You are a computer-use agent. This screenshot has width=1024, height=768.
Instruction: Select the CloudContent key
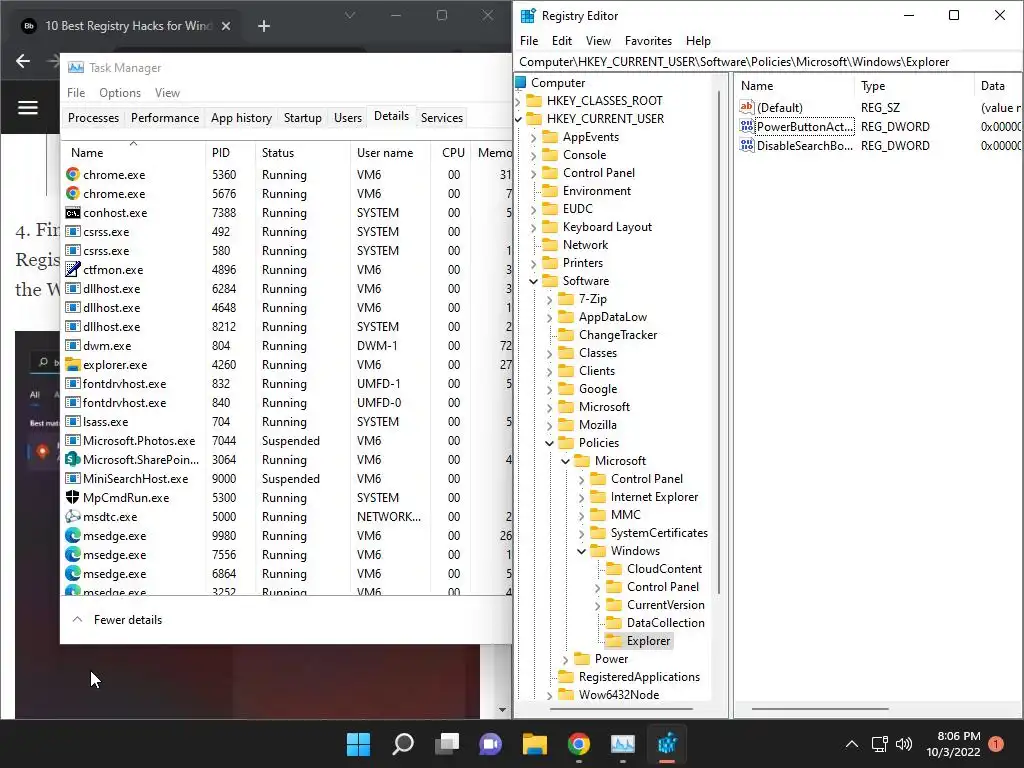coord(664,569)
